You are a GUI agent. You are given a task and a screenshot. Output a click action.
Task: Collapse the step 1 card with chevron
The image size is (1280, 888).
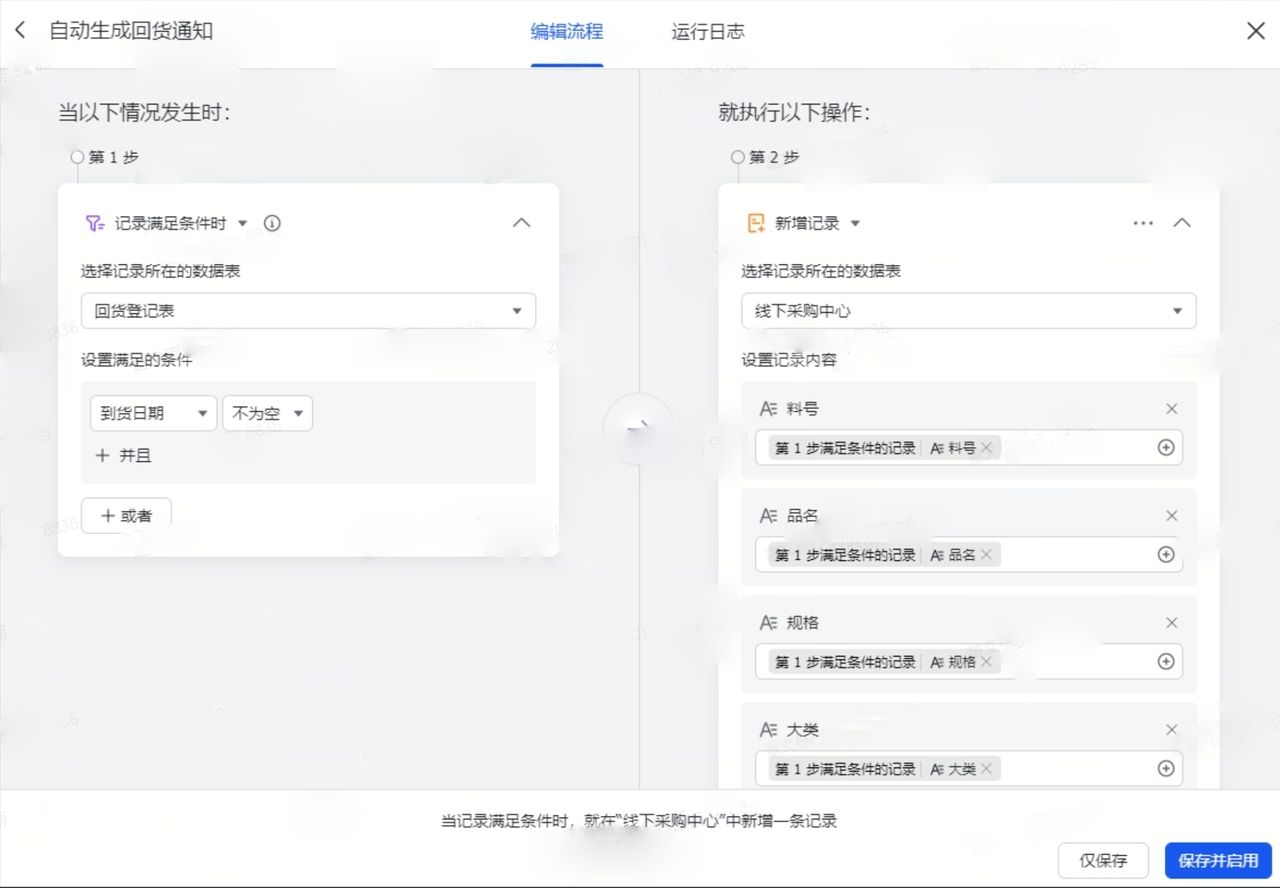[521, 223]
